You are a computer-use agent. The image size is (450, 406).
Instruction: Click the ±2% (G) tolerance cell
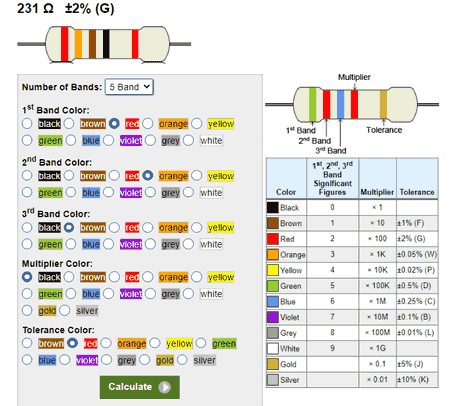click(x=417, y=239)
